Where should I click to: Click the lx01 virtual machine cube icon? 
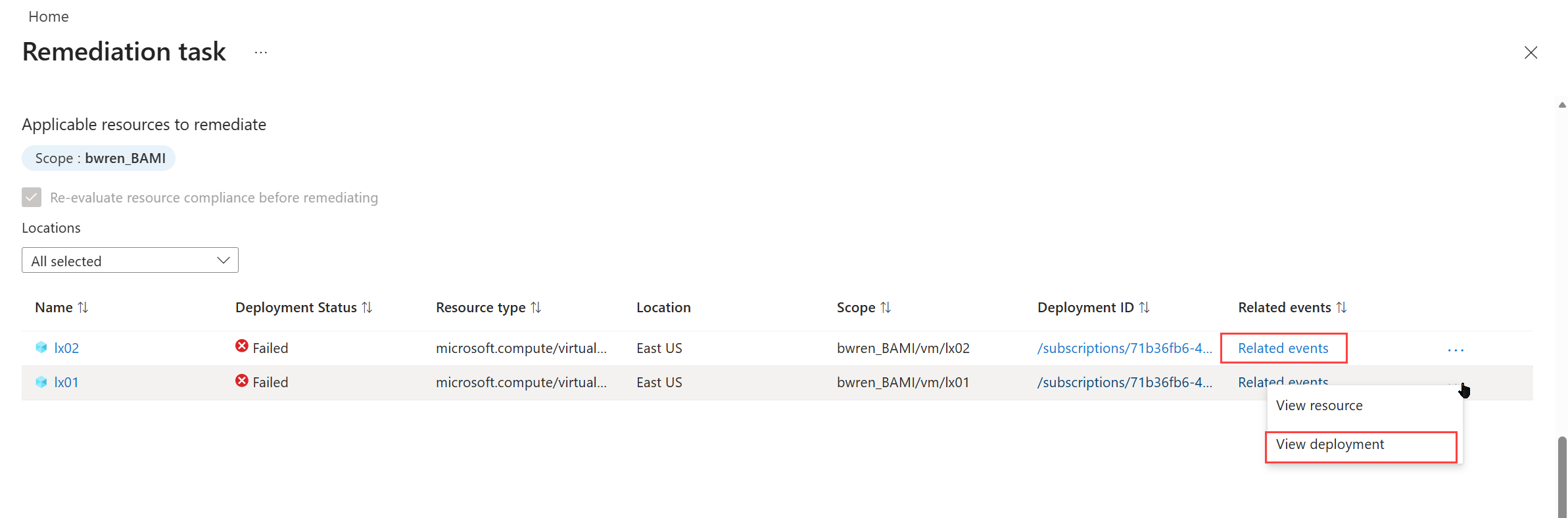point(41,382)
